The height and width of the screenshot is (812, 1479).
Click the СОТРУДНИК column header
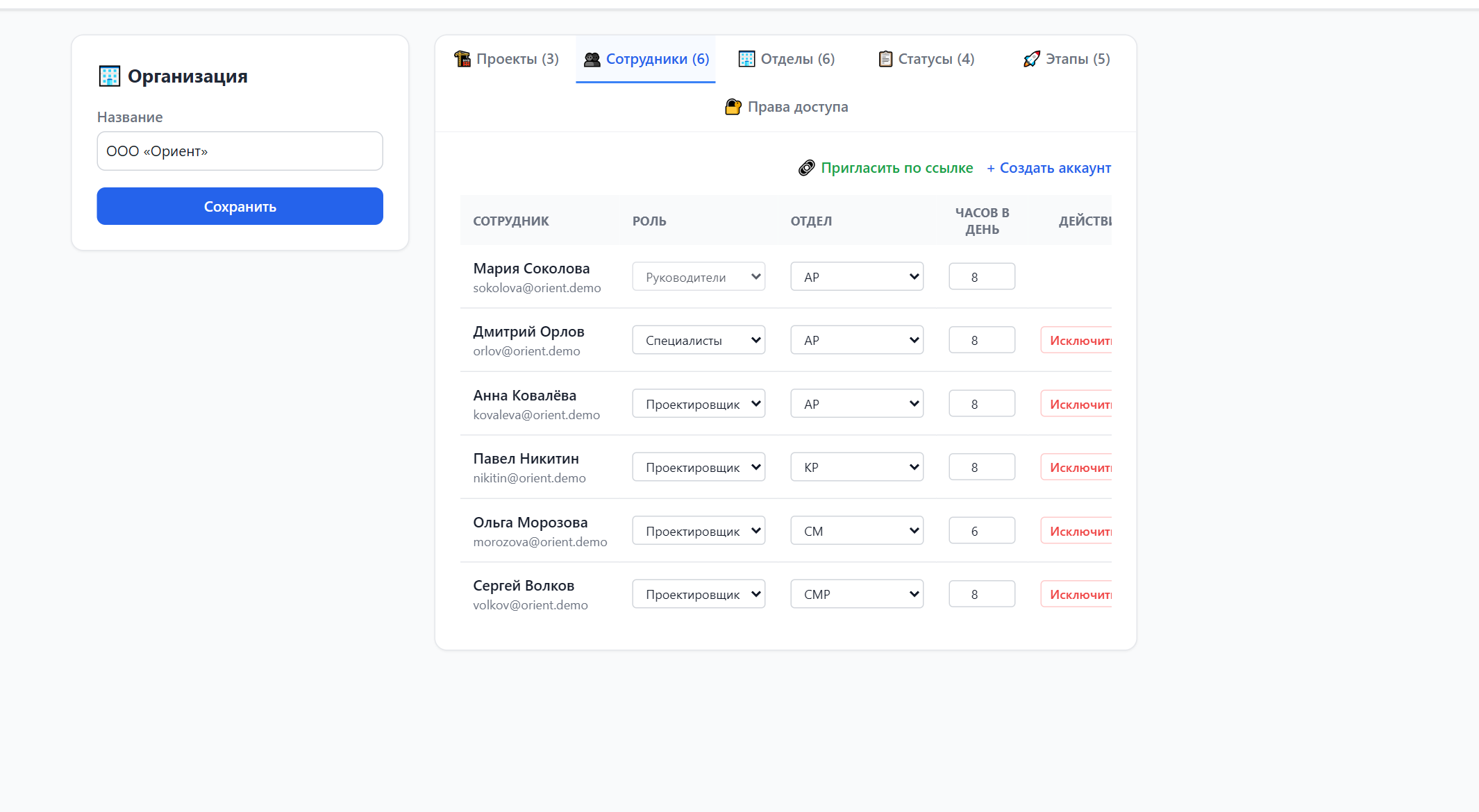[x=511, y=221]
